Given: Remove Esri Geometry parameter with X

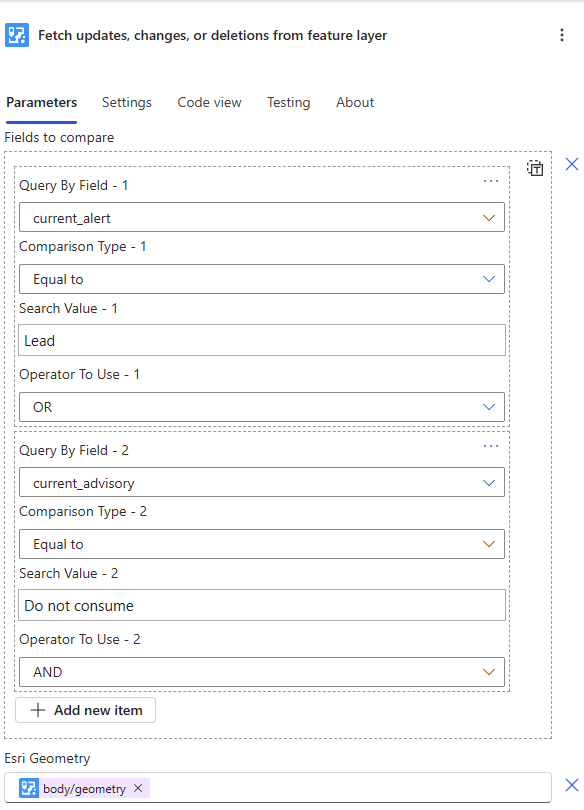Looking at the screenshot, I should coord(572,785).
